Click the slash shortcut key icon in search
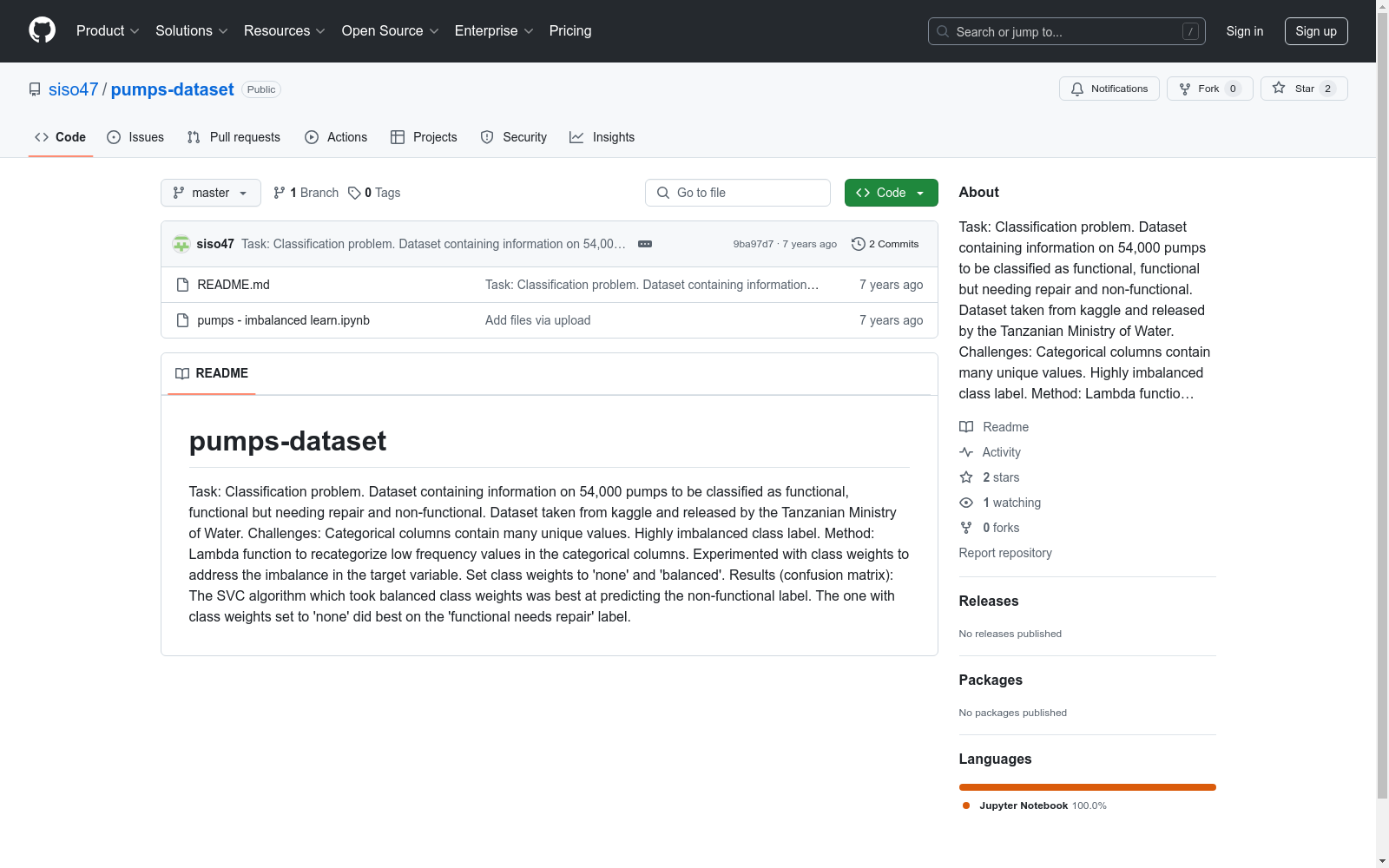 1190,31
